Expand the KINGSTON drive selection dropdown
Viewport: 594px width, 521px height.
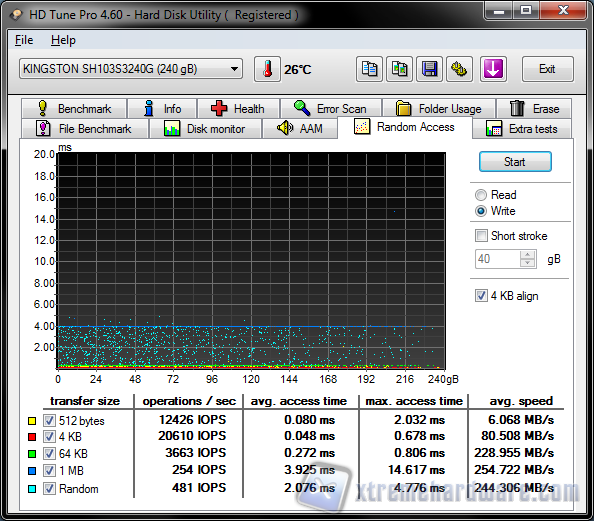tap(234, 69)
